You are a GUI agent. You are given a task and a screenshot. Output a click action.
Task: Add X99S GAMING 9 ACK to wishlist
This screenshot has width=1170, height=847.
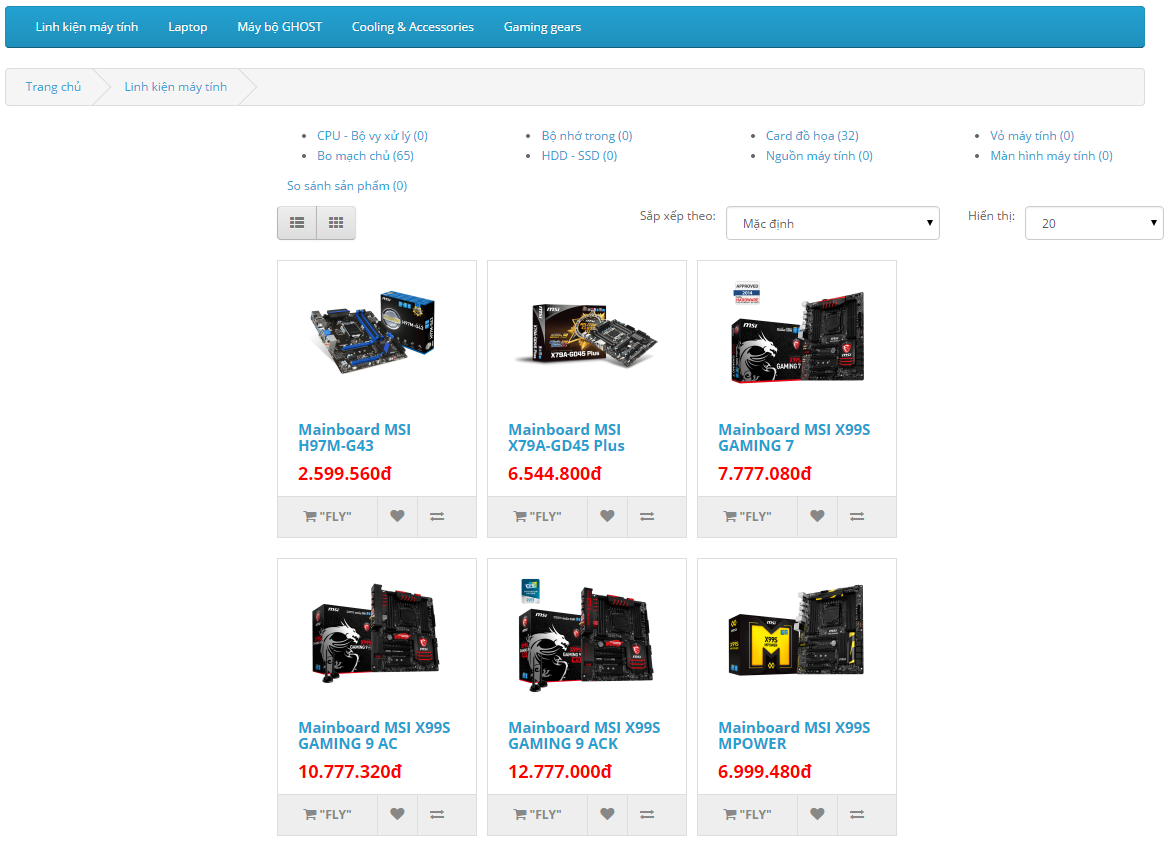tap(607, 814)
